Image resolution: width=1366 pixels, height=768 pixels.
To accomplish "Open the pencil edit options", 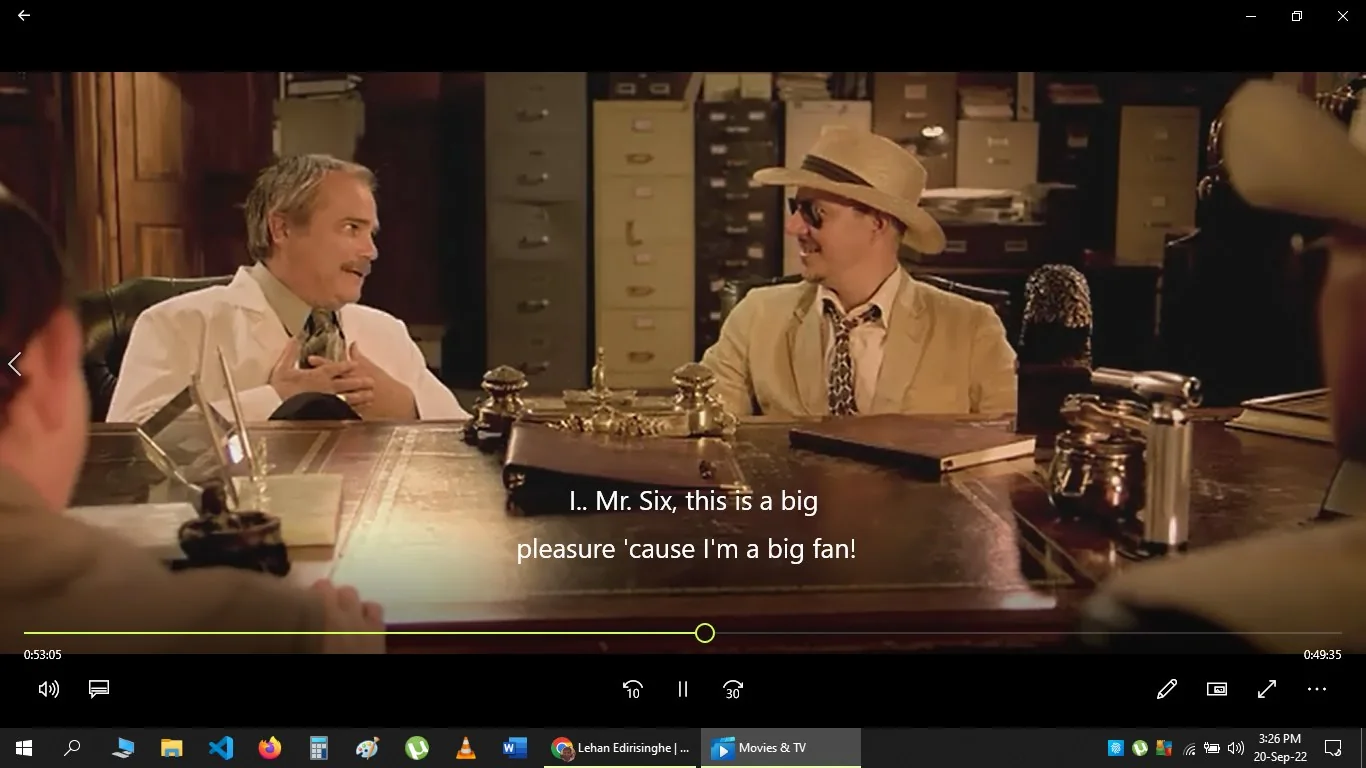I will click(x=1166, y=689).
